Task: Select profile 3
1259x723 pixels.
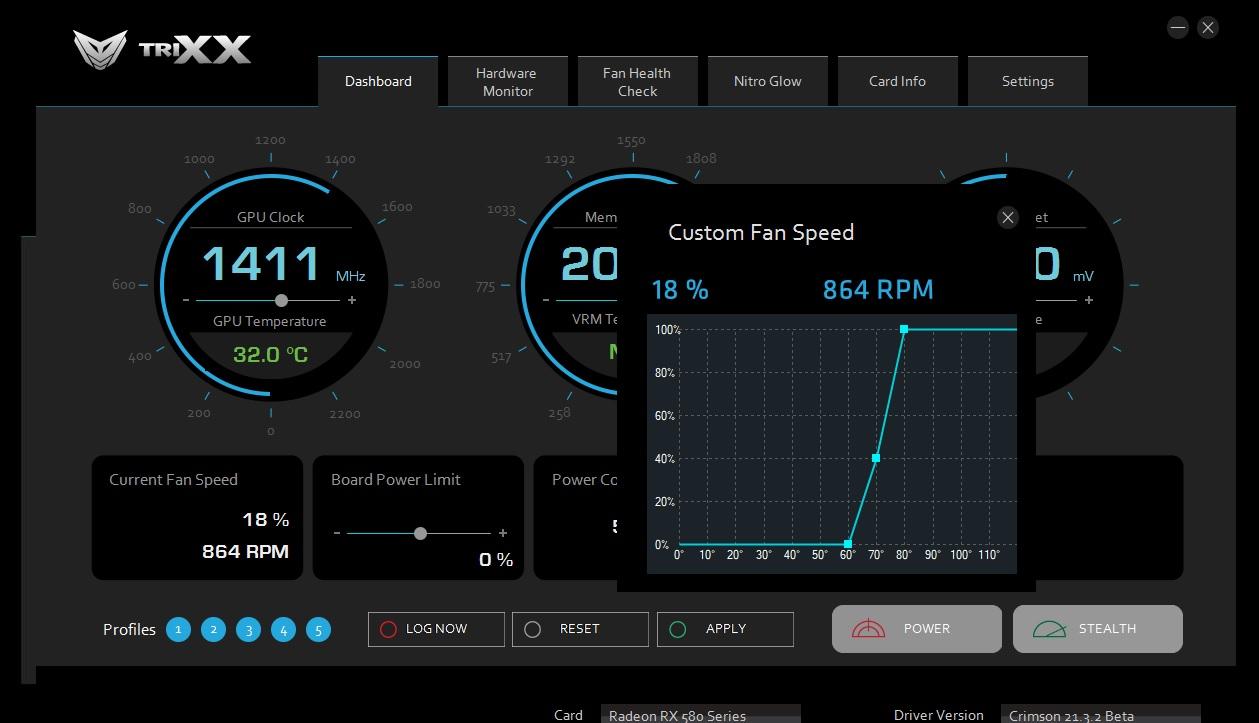Action: [248, 629]
